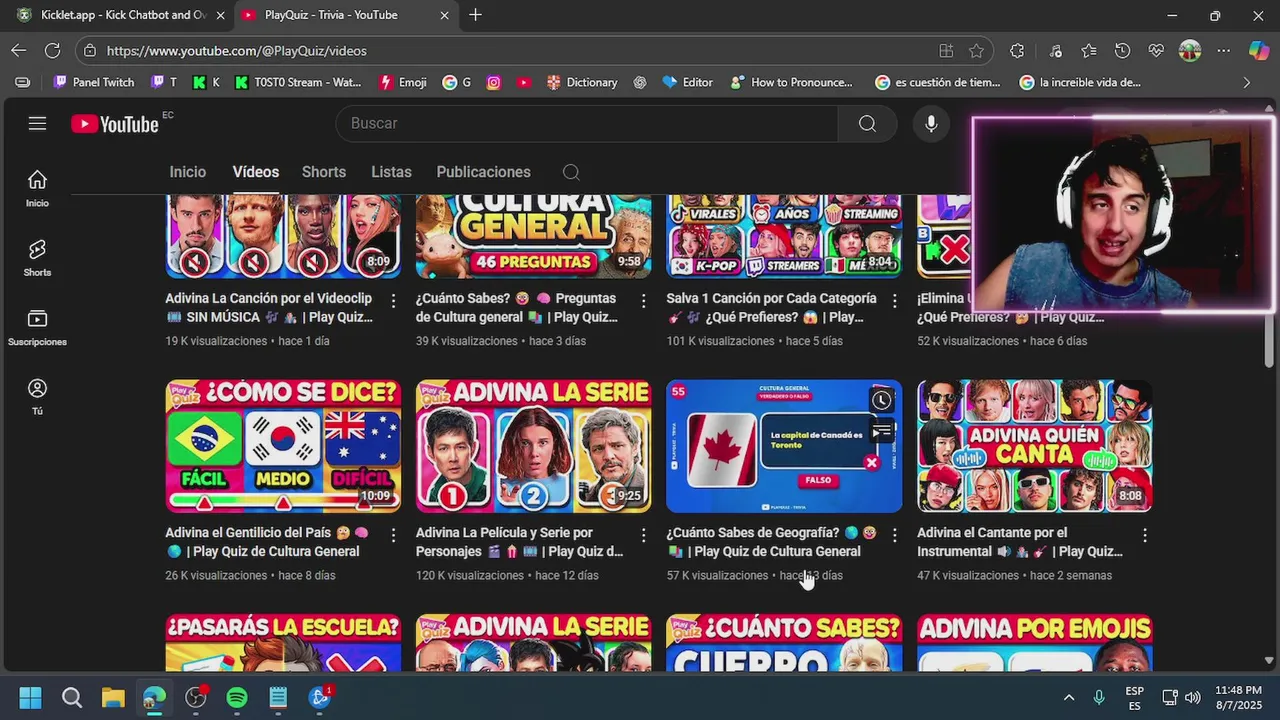The height and width of the screenshot is (720, 1280).
Task: Open Adivina Quién Canta thumbnail
Action: pyautogui.click(x=1034, y=446)
